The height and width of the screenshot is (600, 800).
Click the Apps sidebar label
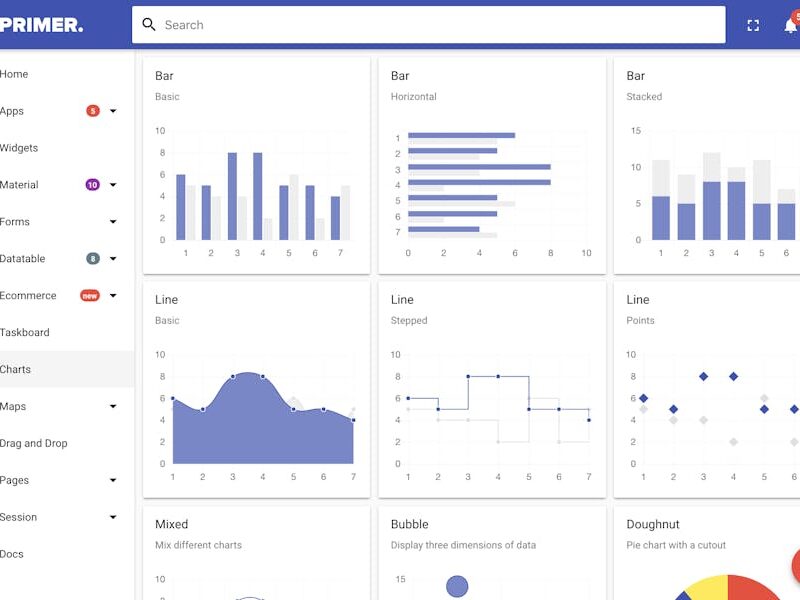12,111
